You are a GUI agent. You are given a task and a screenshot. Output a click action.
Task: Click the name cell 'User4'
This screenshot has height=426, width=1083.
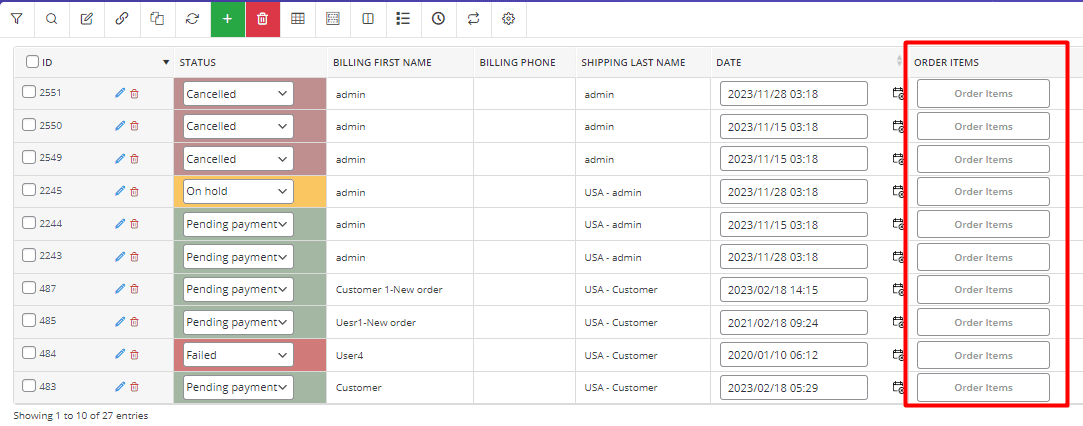click(349, 356)
